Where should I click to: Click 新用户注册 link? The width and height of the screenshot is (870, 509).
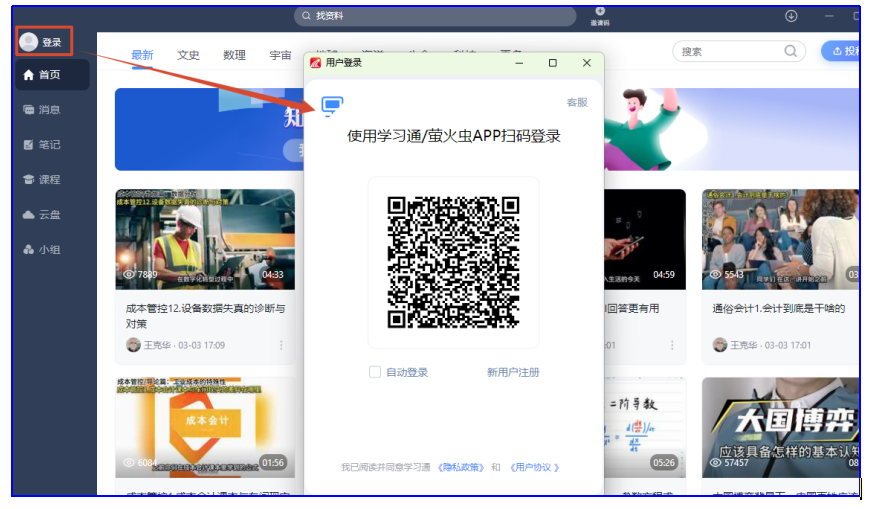point(513,372)
